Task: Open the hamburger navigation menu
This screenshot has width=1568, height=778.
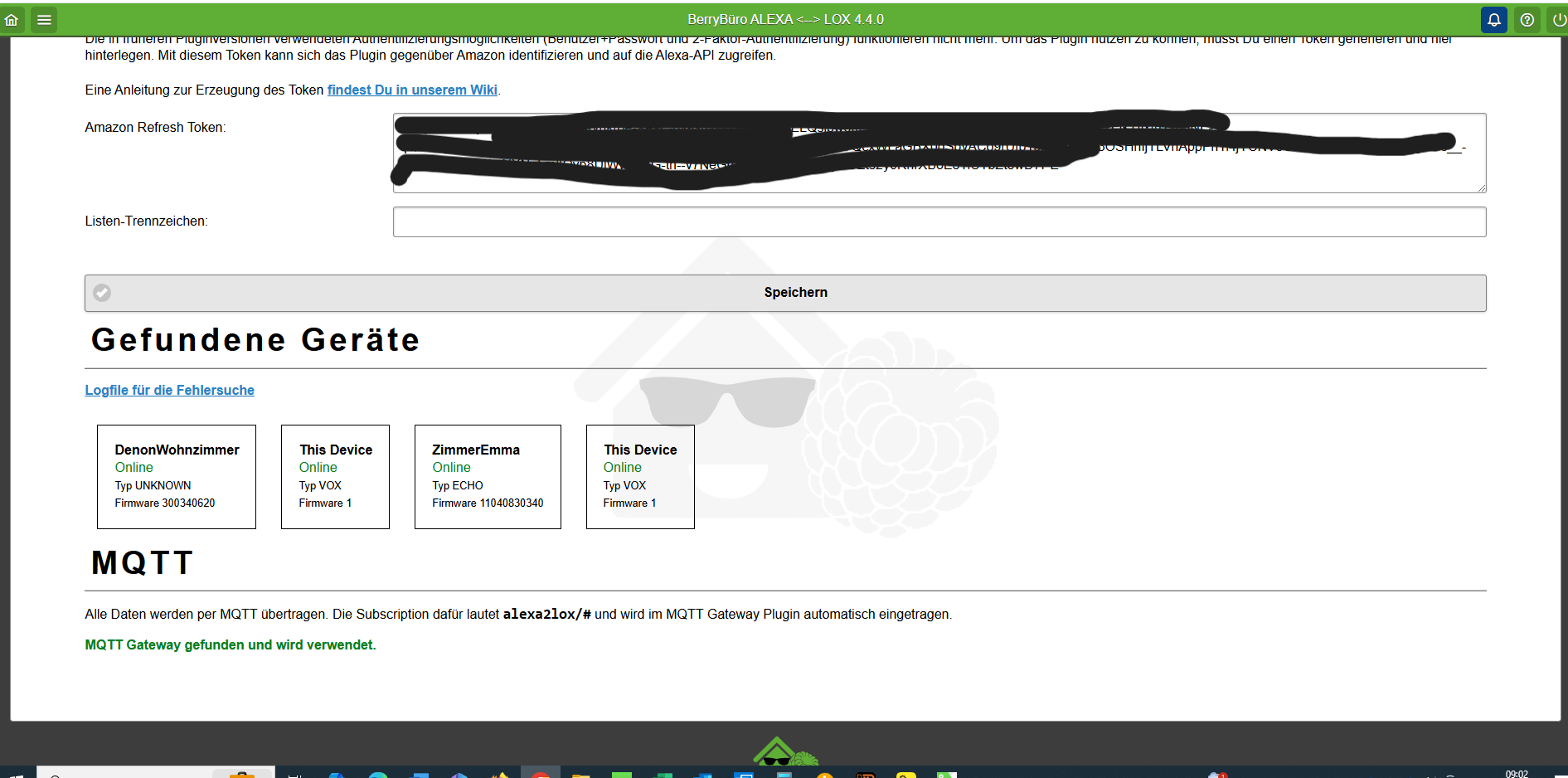Action: pyautogui.click(x=44, y=20)
